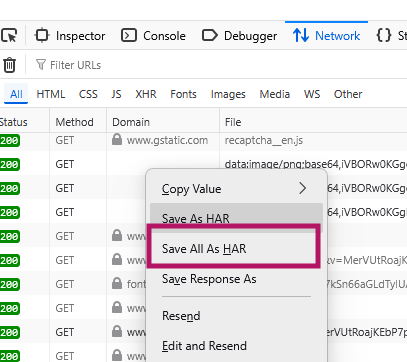Filter requests by JS
The width and height of the screenshot is (407, 362).
(116, 94)
